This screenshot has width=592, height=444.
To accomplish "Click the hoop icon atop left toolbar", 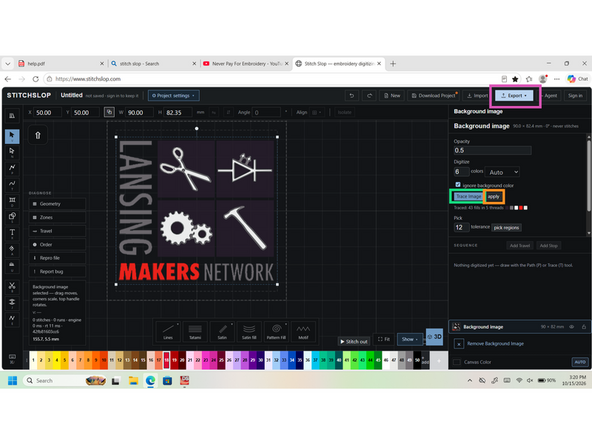I will [x=12, y=116].
